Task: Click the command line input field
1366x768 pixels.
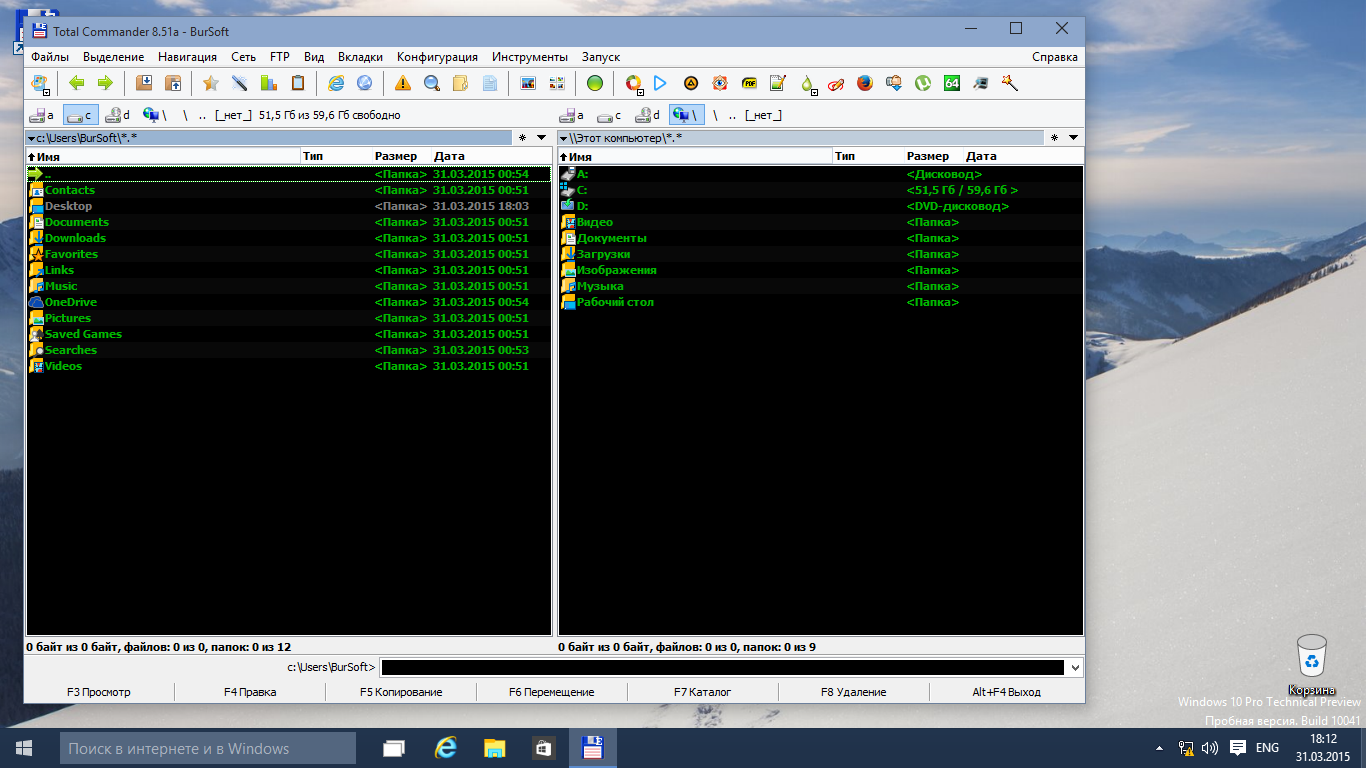Action: pyautogui.click(x=722, y=667)
